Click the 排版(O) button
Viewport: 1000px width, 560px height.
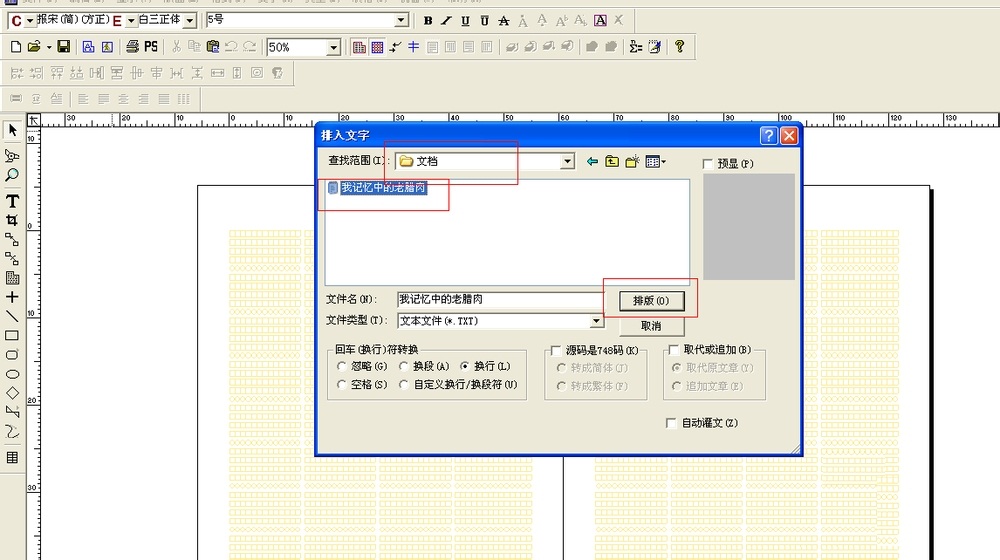651,301
